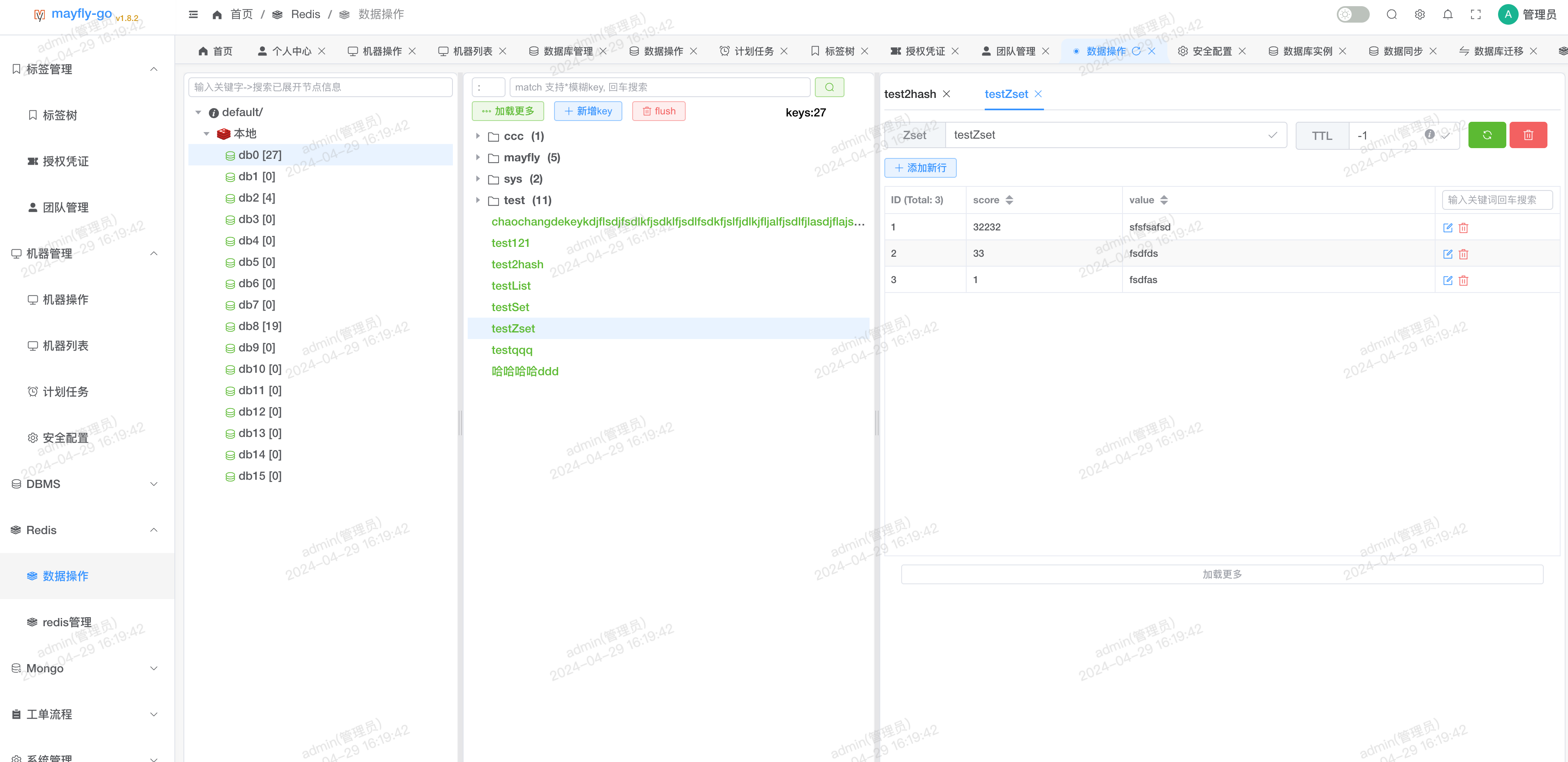
Task: Sort table by value column
Action: pyautogui.click(x=1163, y=200)
